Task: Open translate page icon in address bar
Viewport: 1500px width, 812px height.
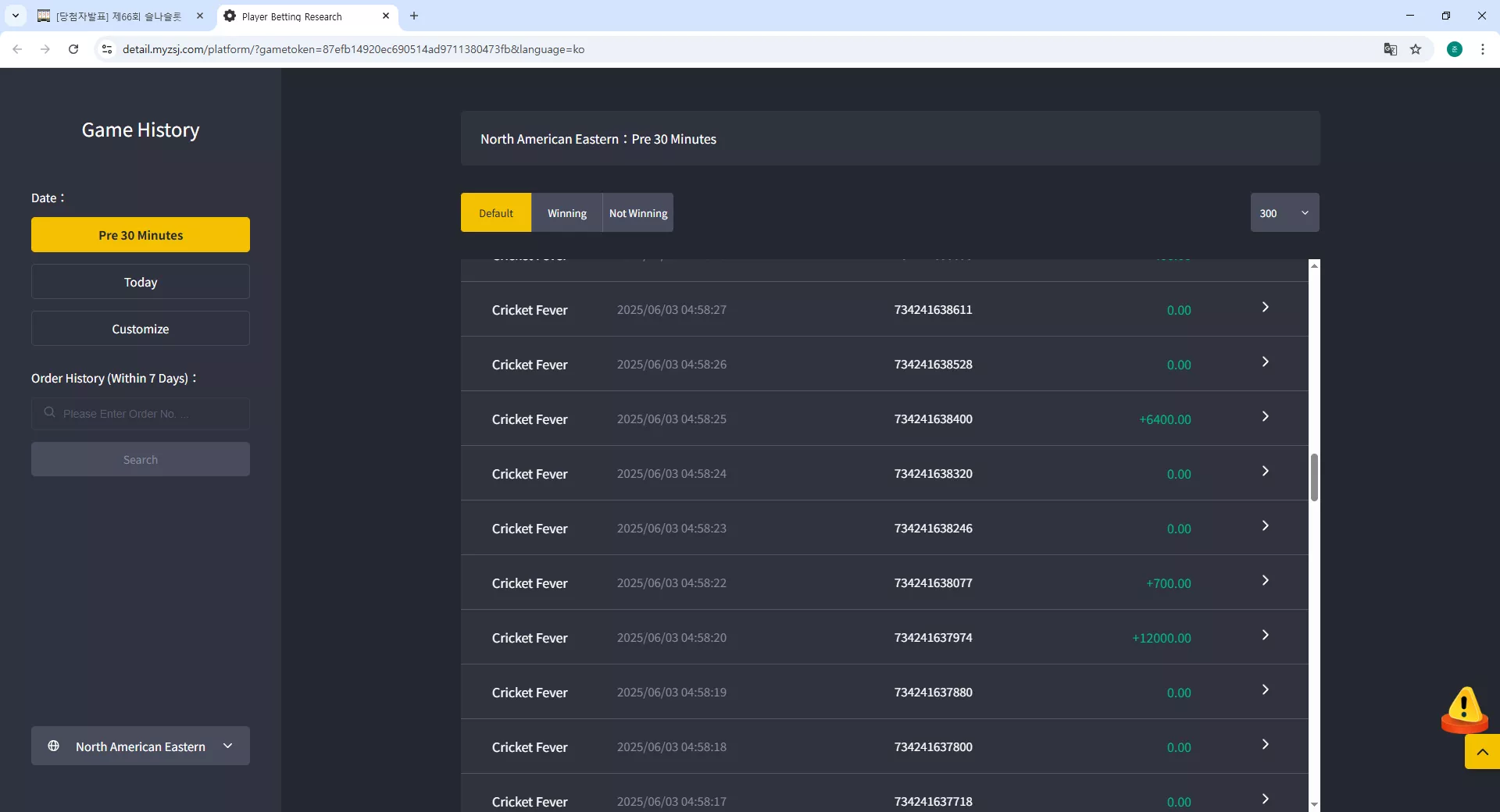Action: (1390, 49)
